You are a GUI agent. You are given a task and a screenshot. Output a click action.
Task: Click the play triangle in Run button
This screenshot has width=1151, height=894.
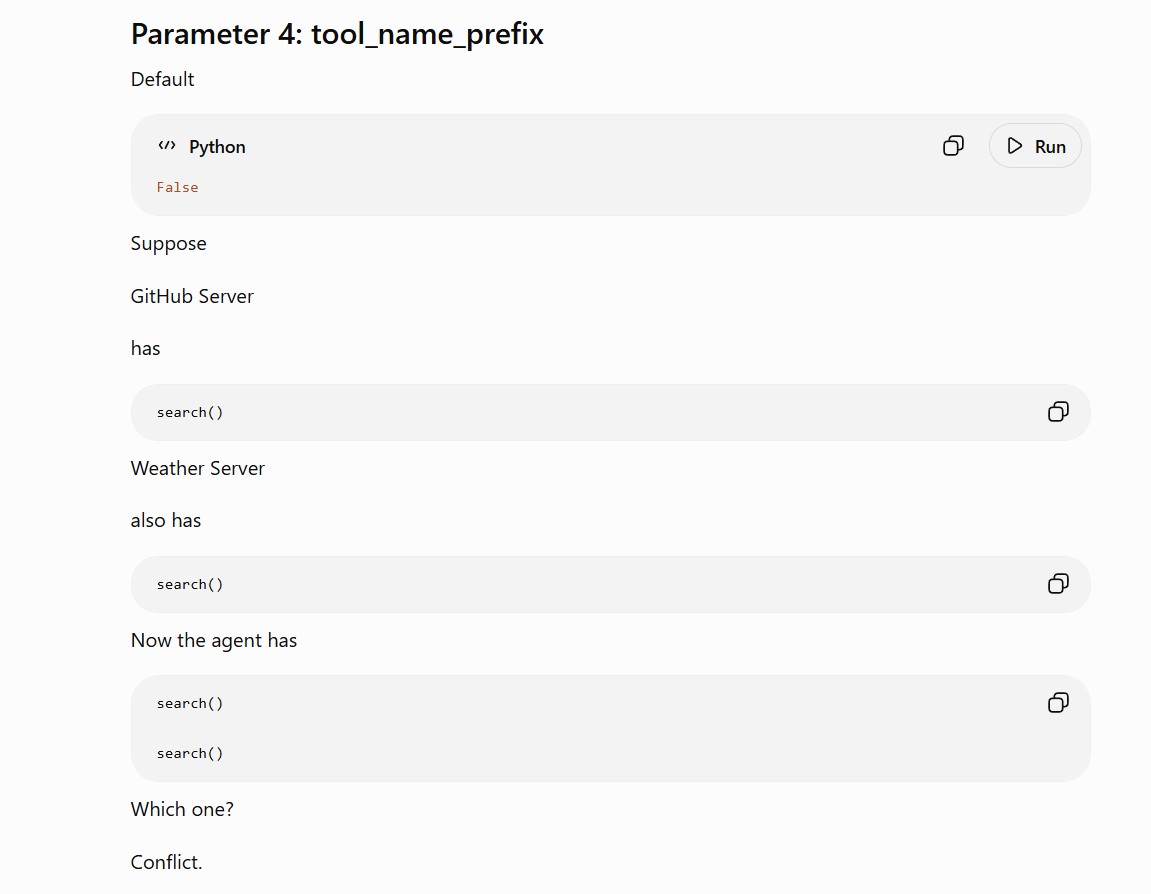pyautogui.click(x=1014, y=146)
